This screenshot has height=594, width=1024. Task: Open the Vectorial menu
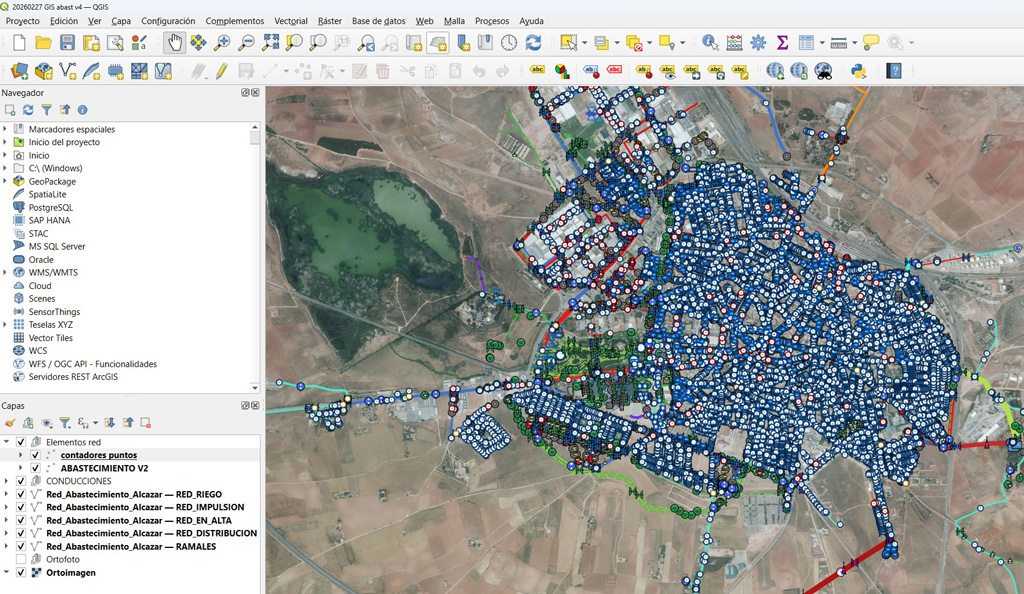tap(290, 21)
